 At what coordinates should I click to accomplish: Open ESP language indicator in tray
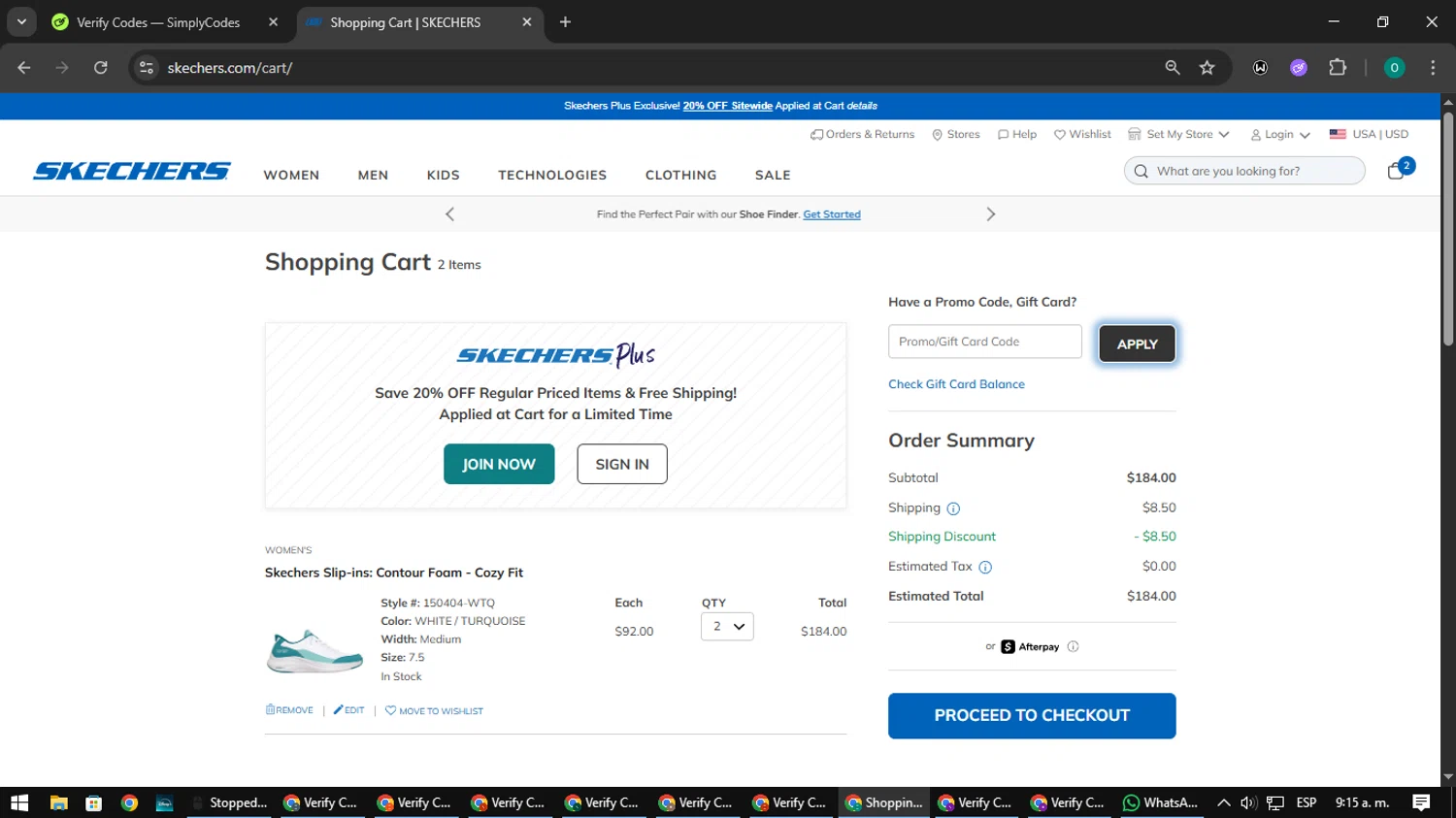pyautogui.click(x=1307, y=803)
